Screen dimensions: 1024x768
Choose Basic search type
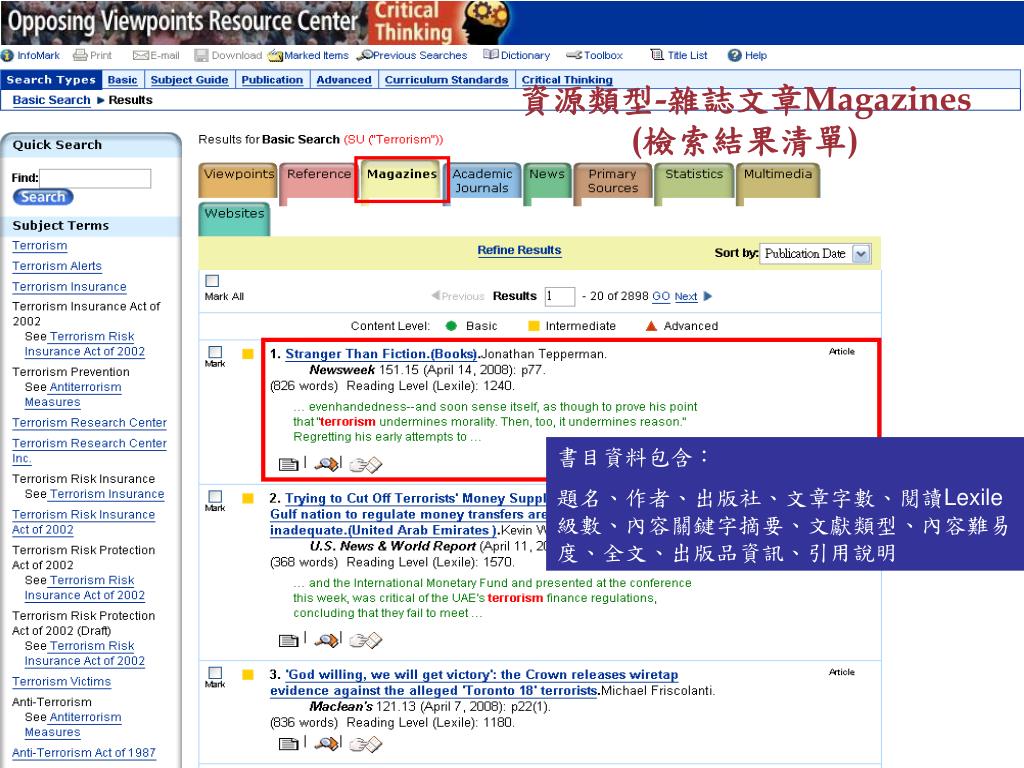pos(122,80)
